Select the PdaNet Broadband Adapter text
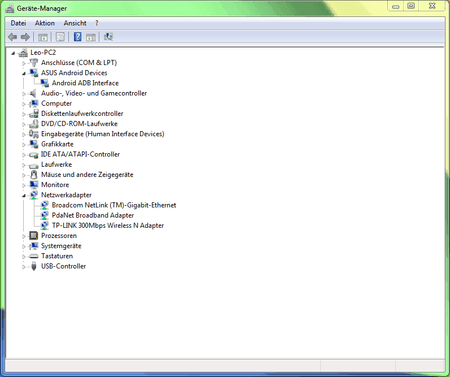The height and width of the screenshot is (377, 450). click(93, 215)
